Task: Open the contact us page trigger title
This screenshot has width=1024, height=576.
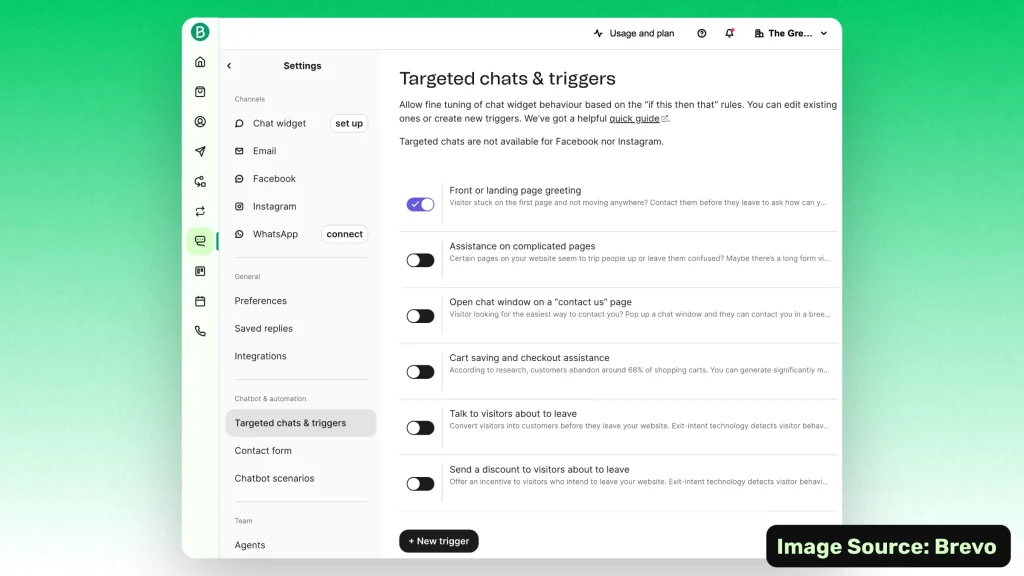Action: [540, 302]
